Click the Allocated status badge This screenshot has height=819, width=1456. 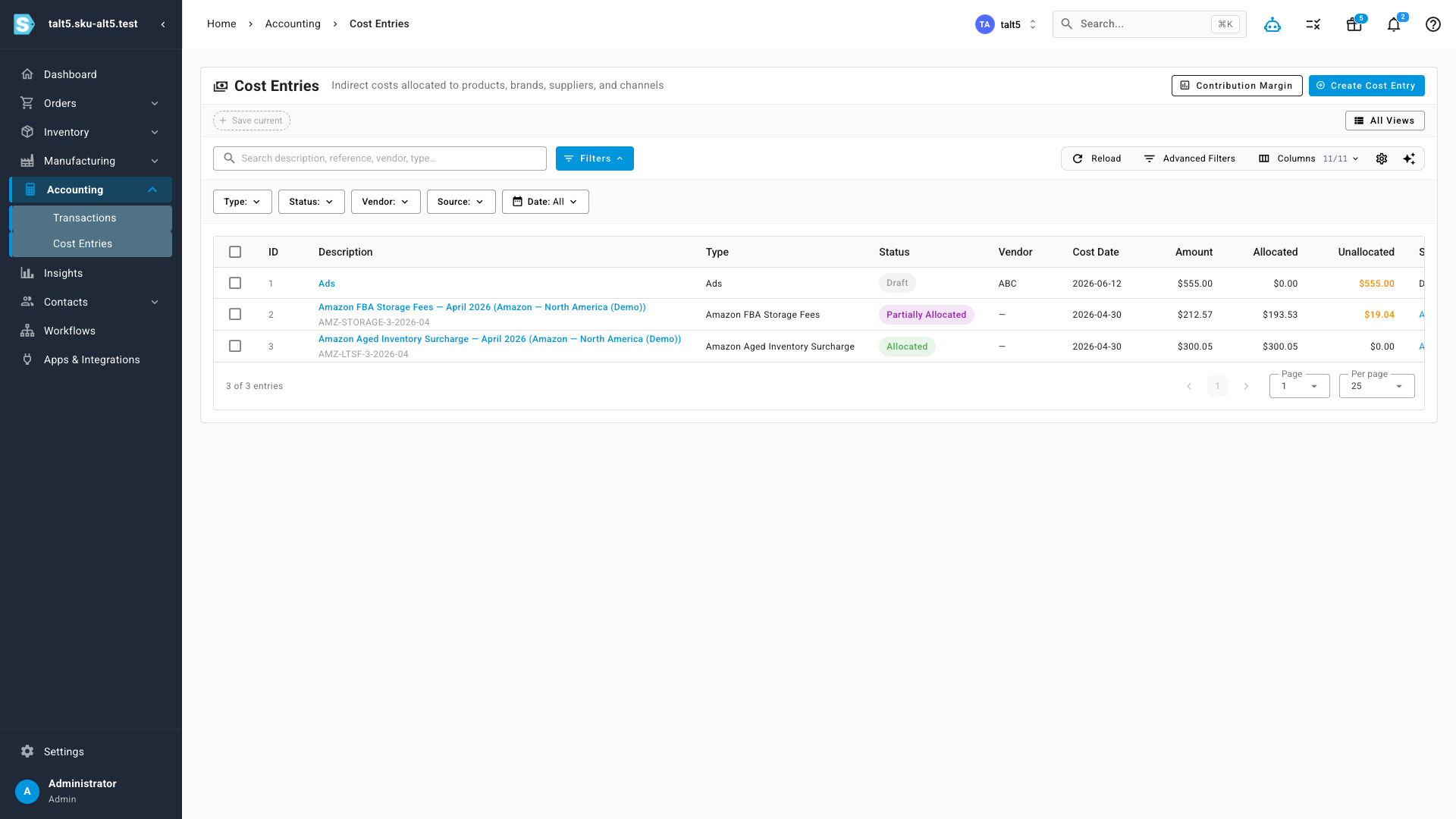(x=907, y=347)
